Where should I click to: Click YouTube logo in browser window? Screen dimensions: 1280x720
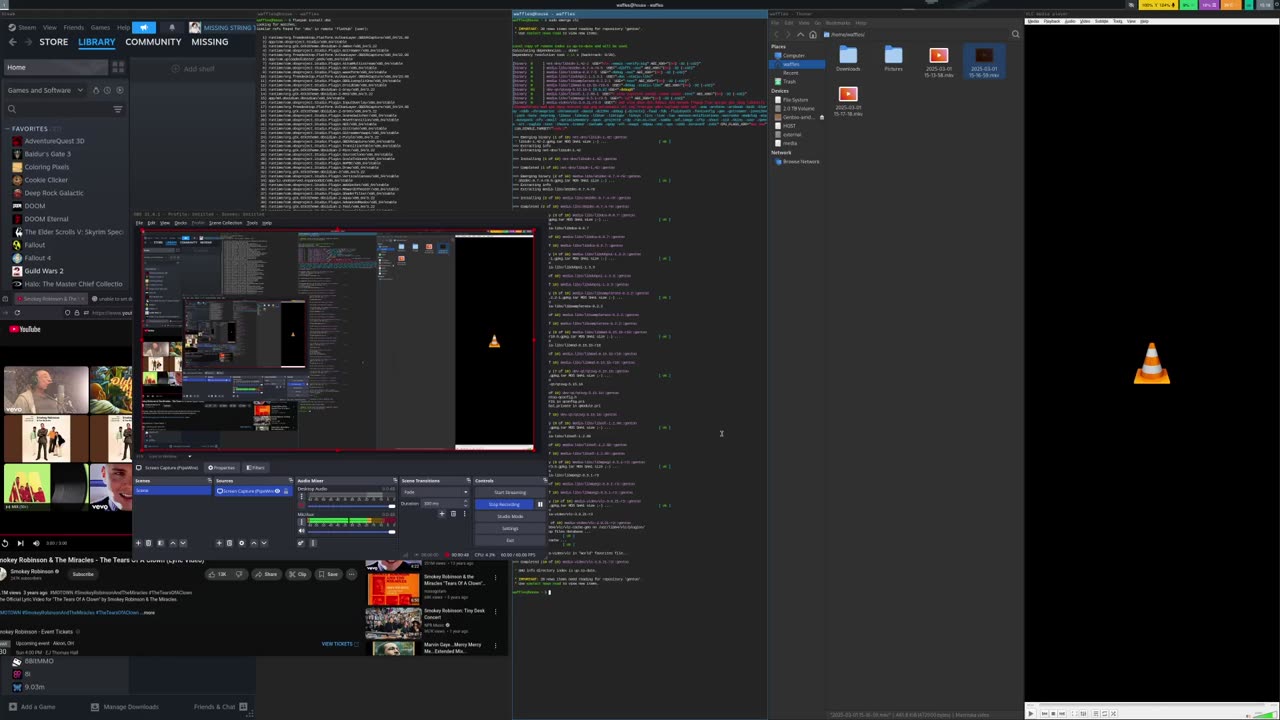tap(25, 329)
